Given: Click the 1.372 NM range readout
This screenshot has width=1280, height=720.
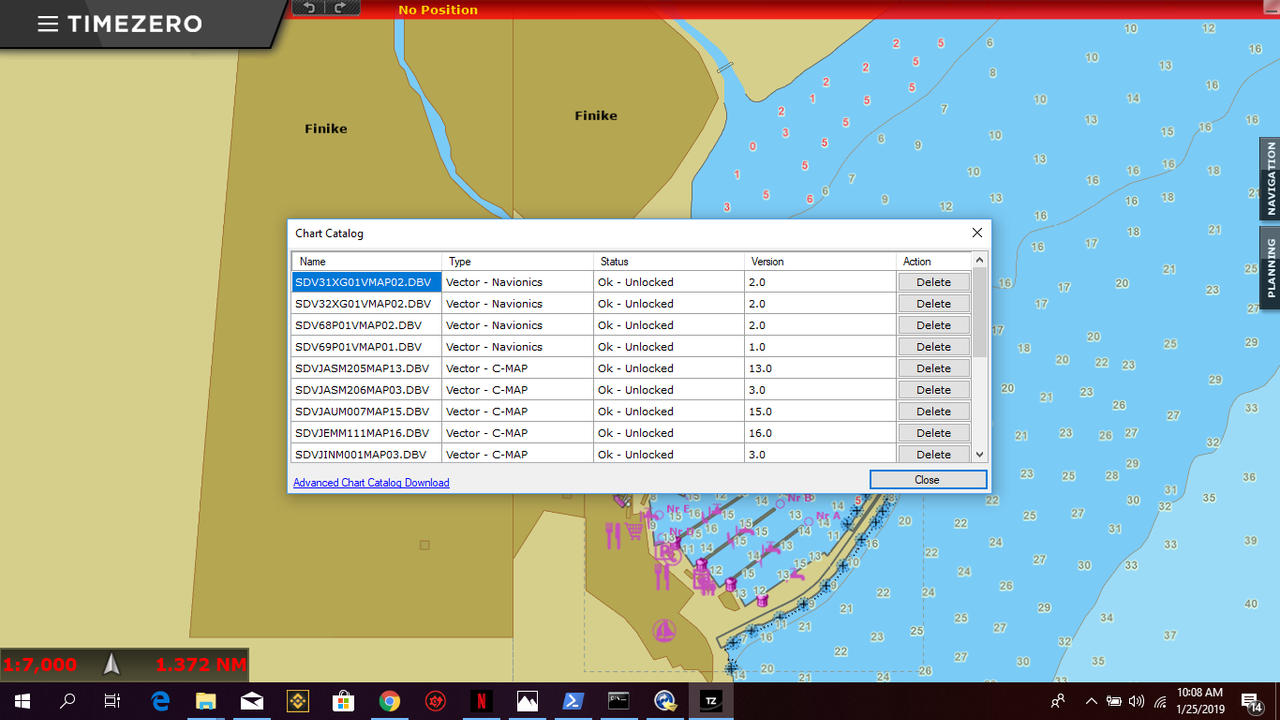Looking at the screenshot, I should click(x=200, y=664).
